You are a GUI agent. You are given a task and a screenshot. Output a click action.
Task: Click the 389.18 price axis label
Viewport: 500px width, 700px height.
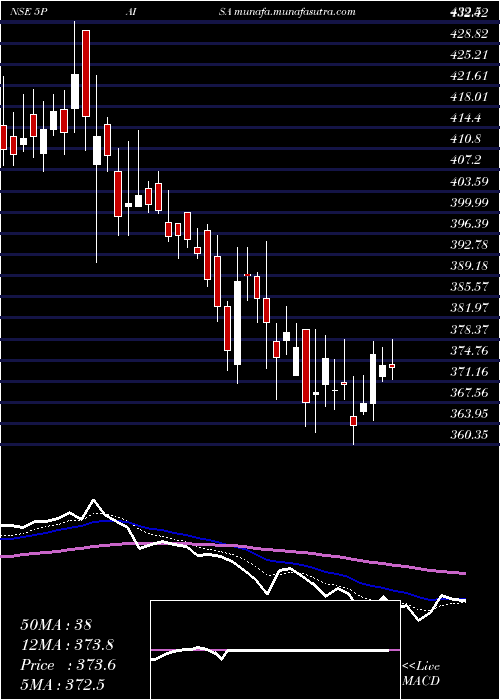pyautogui.click(x=468, y=266)
